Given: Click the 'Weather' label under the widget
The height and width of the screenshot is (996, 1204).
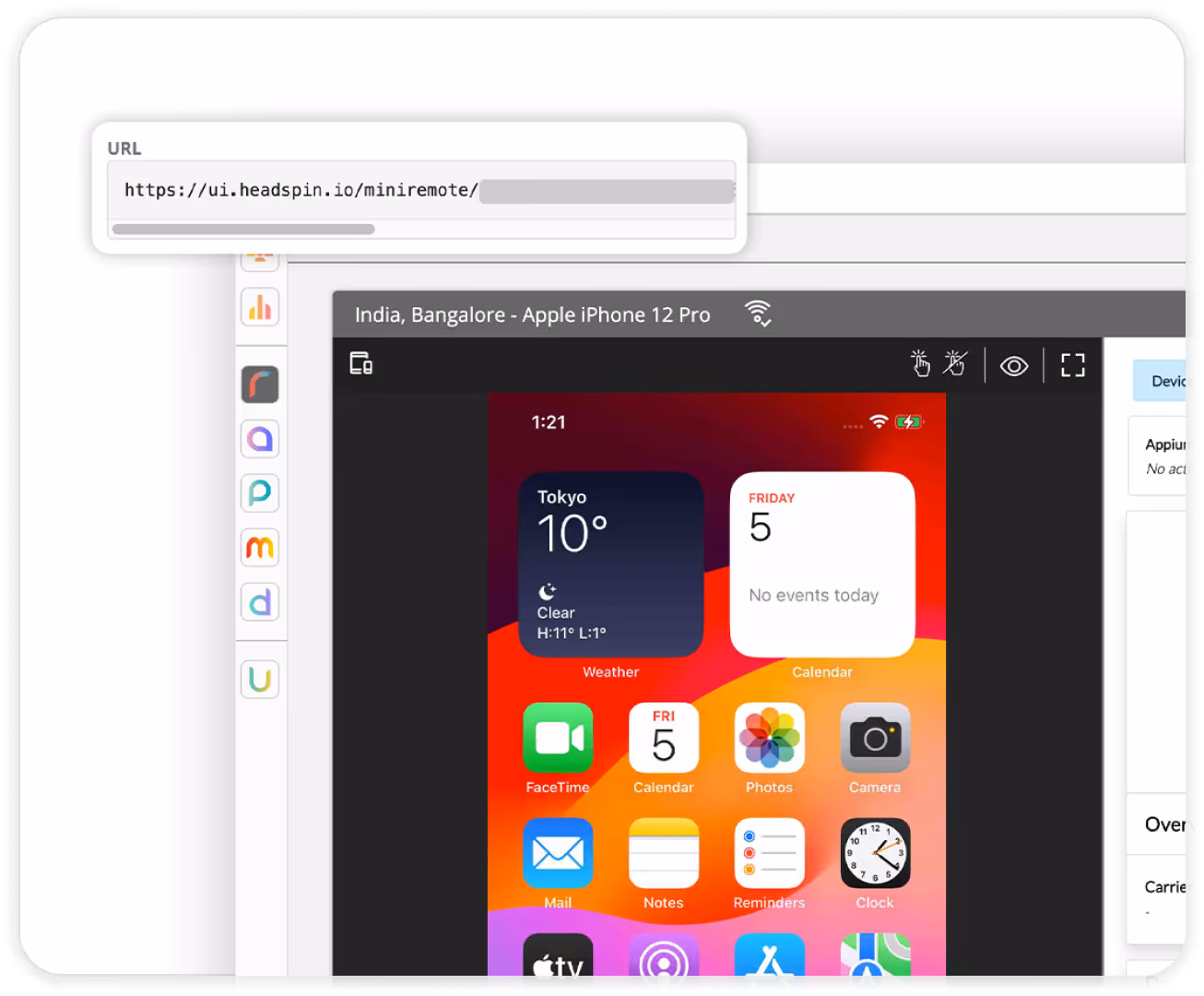Looking at the screenshot, I should (x=610, y=672).
